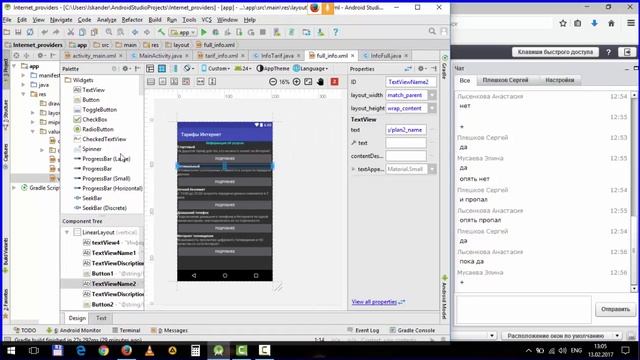Open browser hamburger menu
Viewport: 640px width, 360px height.
pos(631,23)
